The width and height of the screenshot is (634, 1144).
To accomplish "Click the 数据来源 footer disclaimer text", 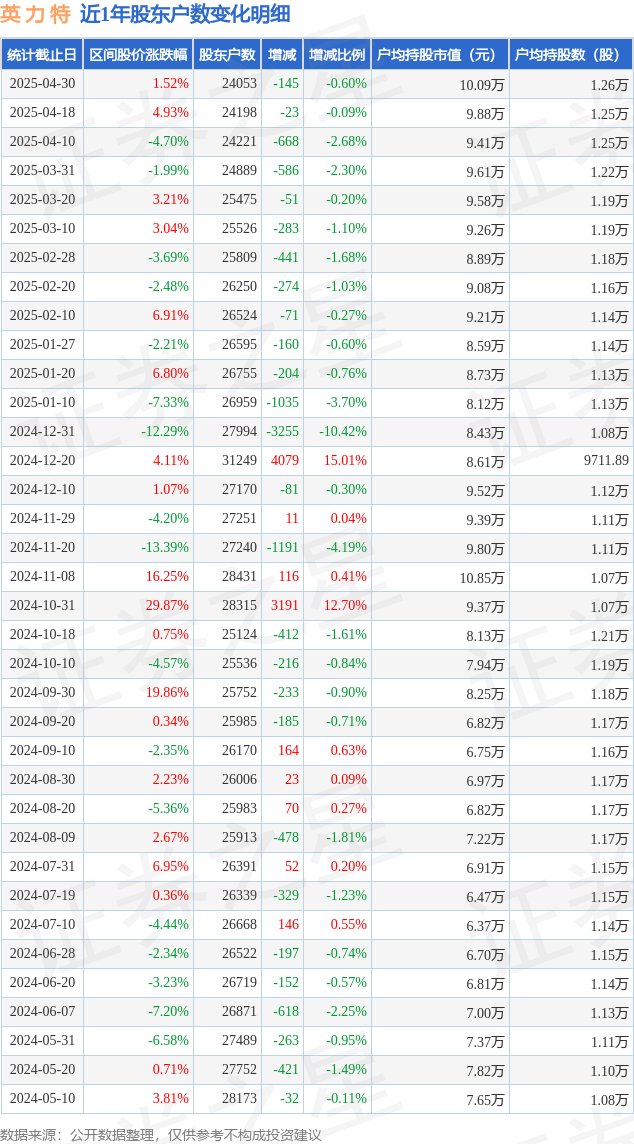I will click(161, 1133).
